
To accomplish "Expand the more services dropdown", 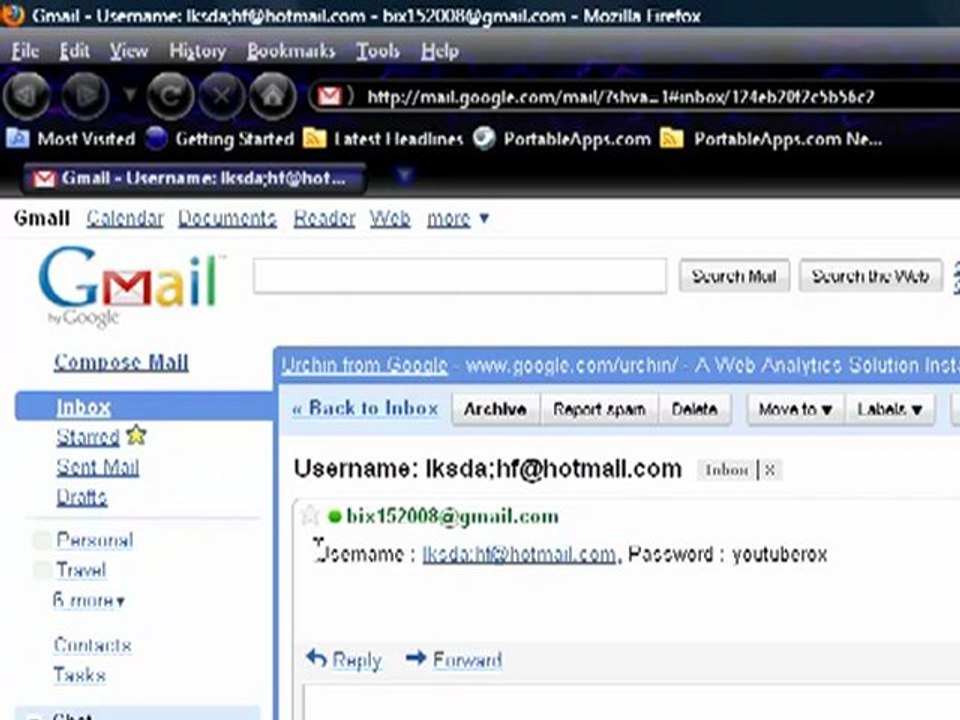I will click(x=457, y=218).
